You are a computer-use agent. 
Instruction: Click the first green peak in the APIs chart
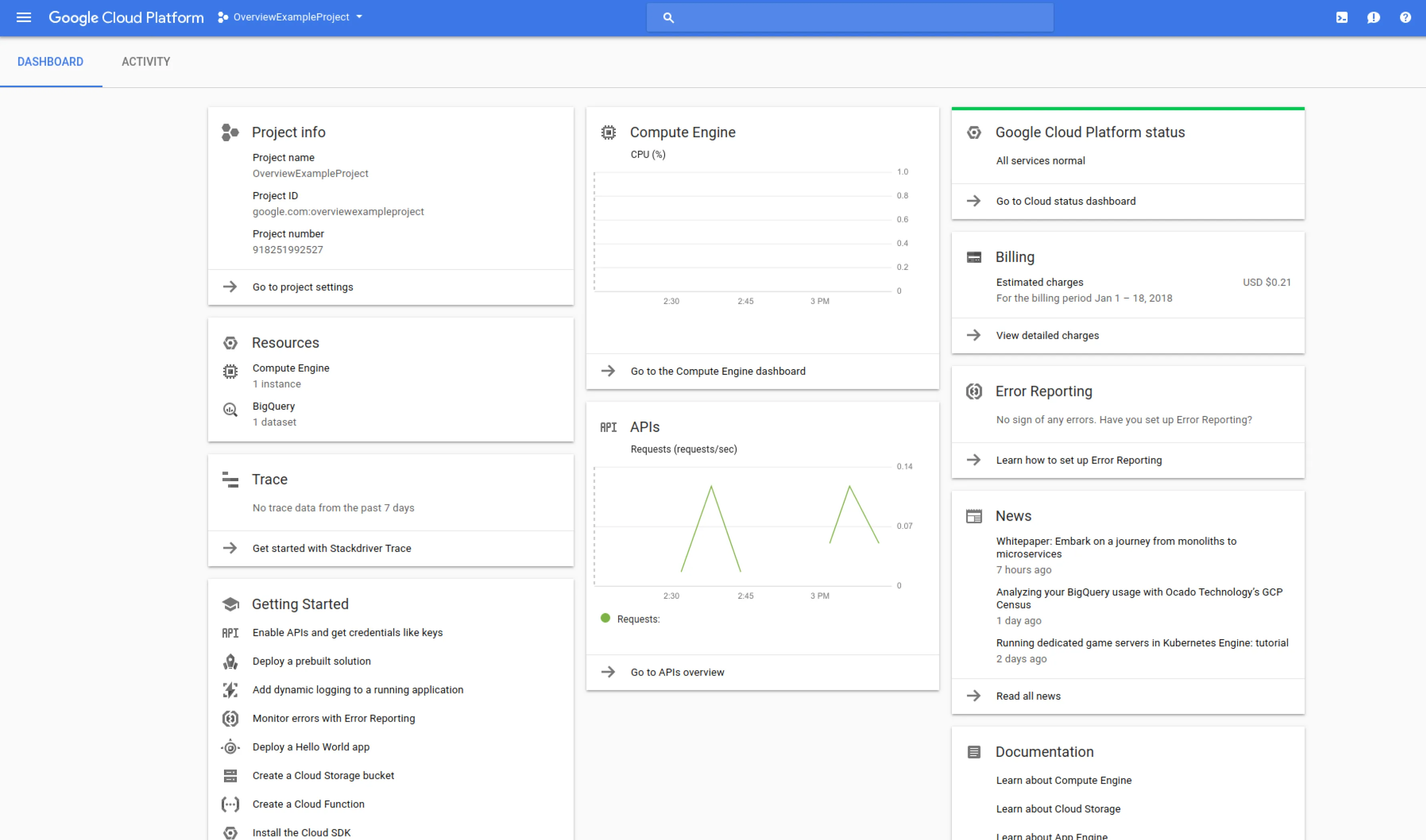(x=711, y=487)
